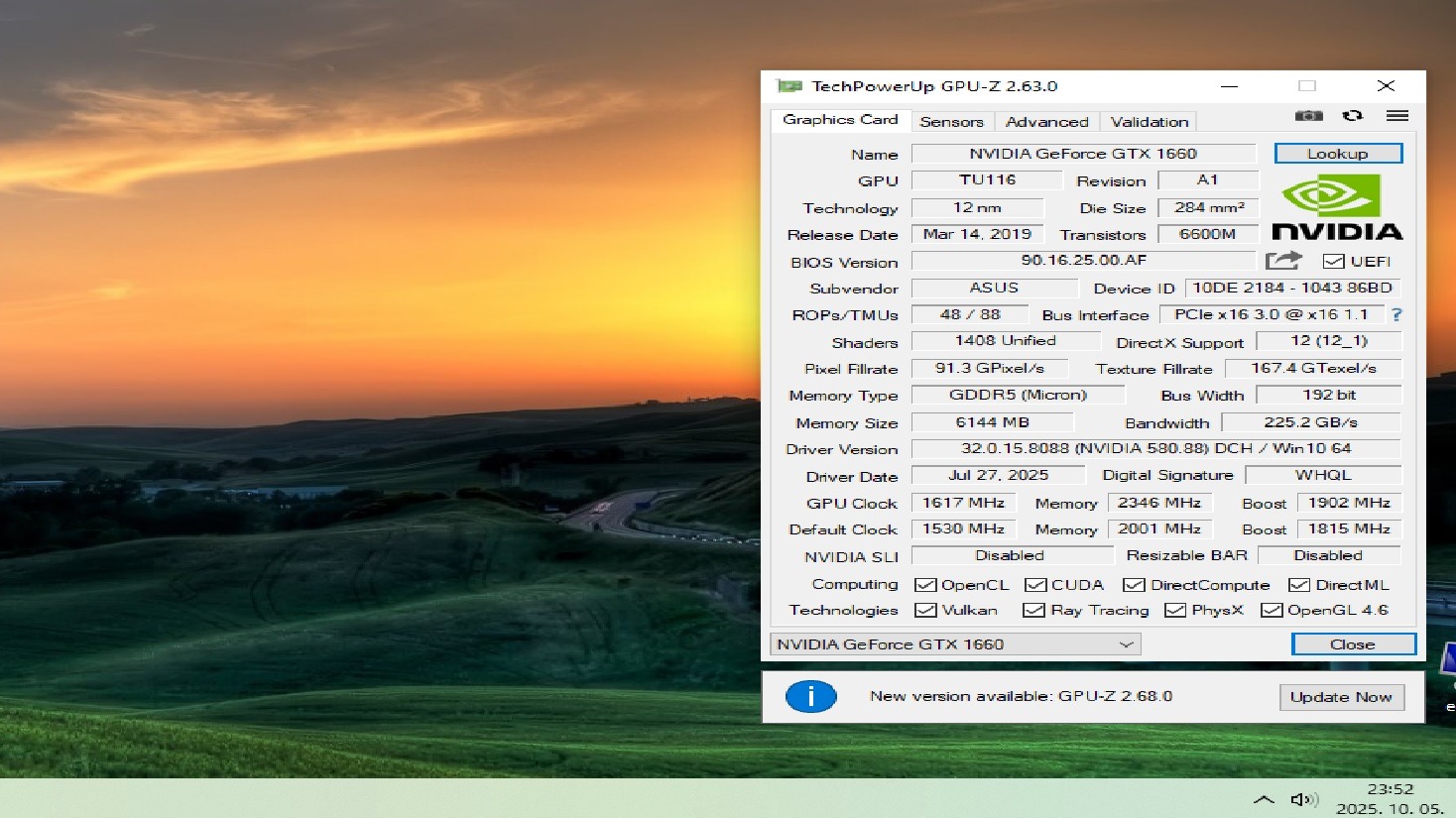Click the Update Now button
This screenshot has width=1456, height=818.
tap(1340, 697)
